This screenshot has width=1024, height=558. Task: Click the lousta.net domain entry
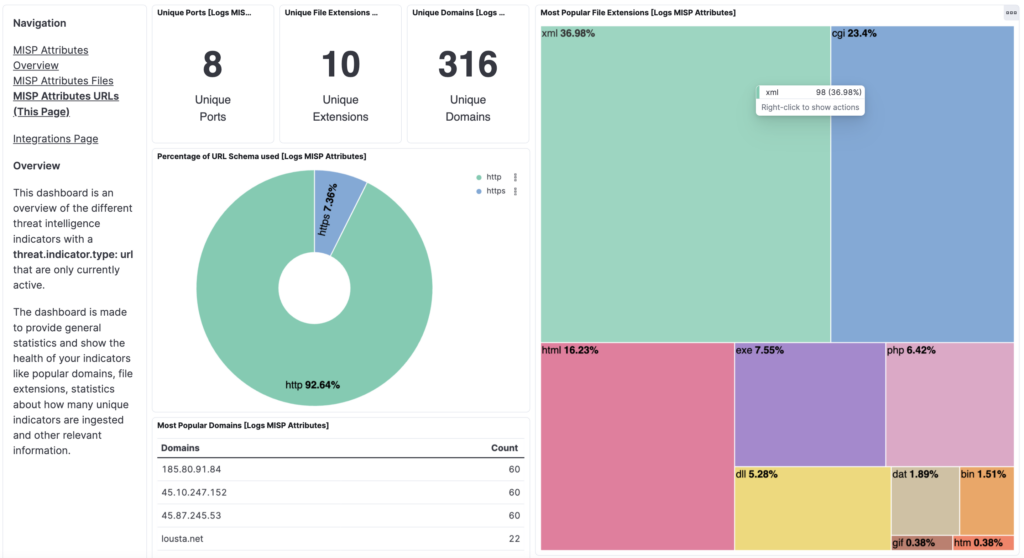(183, 539)
